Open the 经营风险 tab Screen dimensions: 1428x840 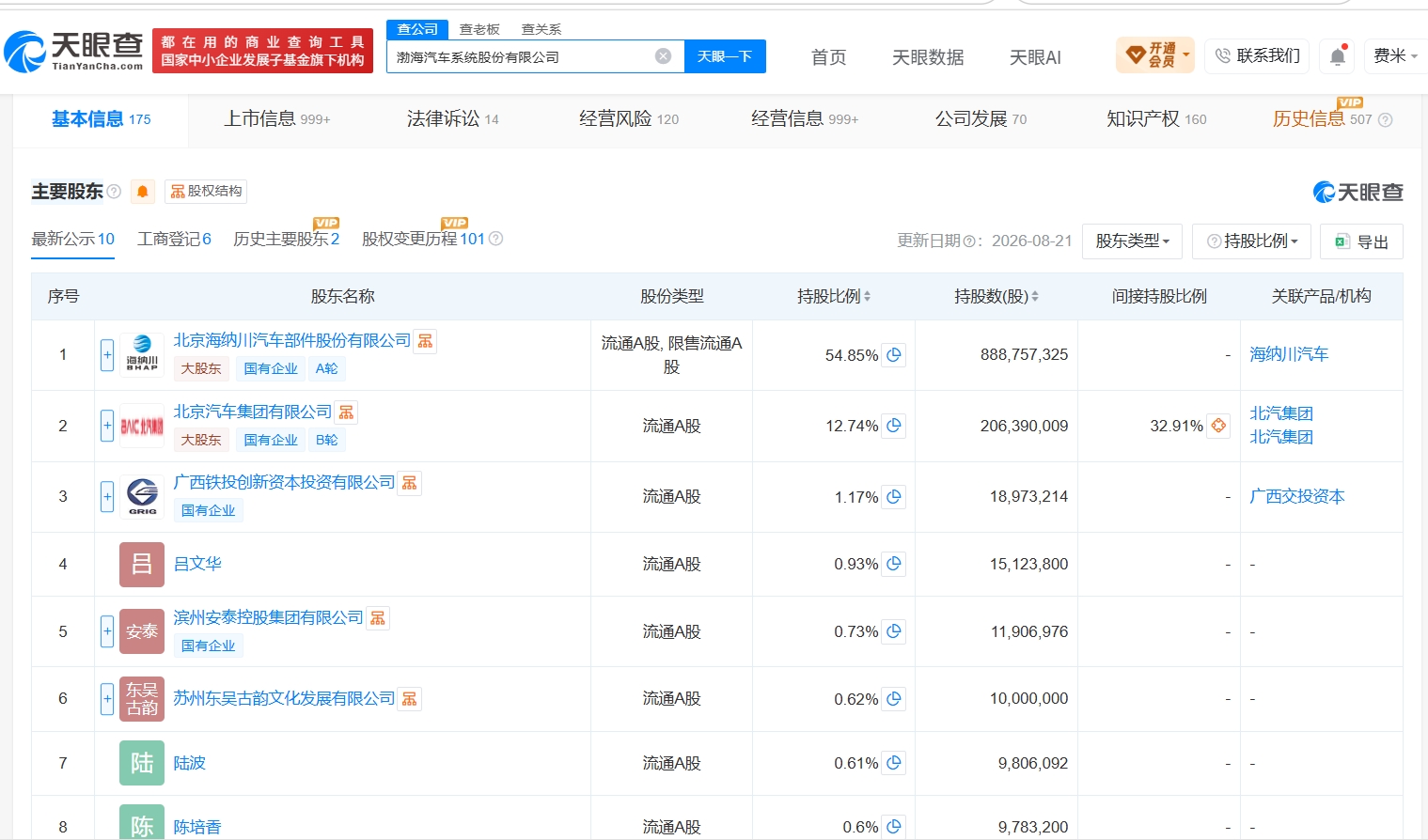[x=628, y=119]
